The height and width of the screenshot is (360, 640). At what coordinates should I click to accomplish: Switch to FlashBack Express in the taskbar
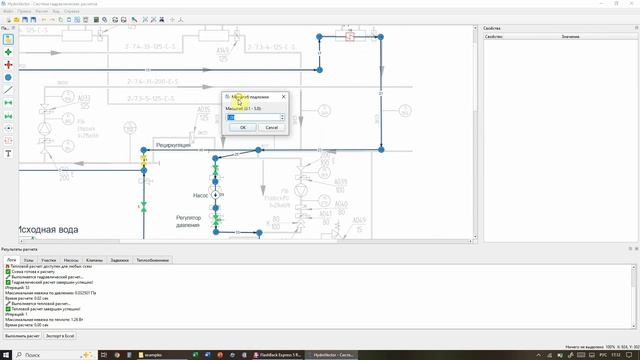(278, 355)
